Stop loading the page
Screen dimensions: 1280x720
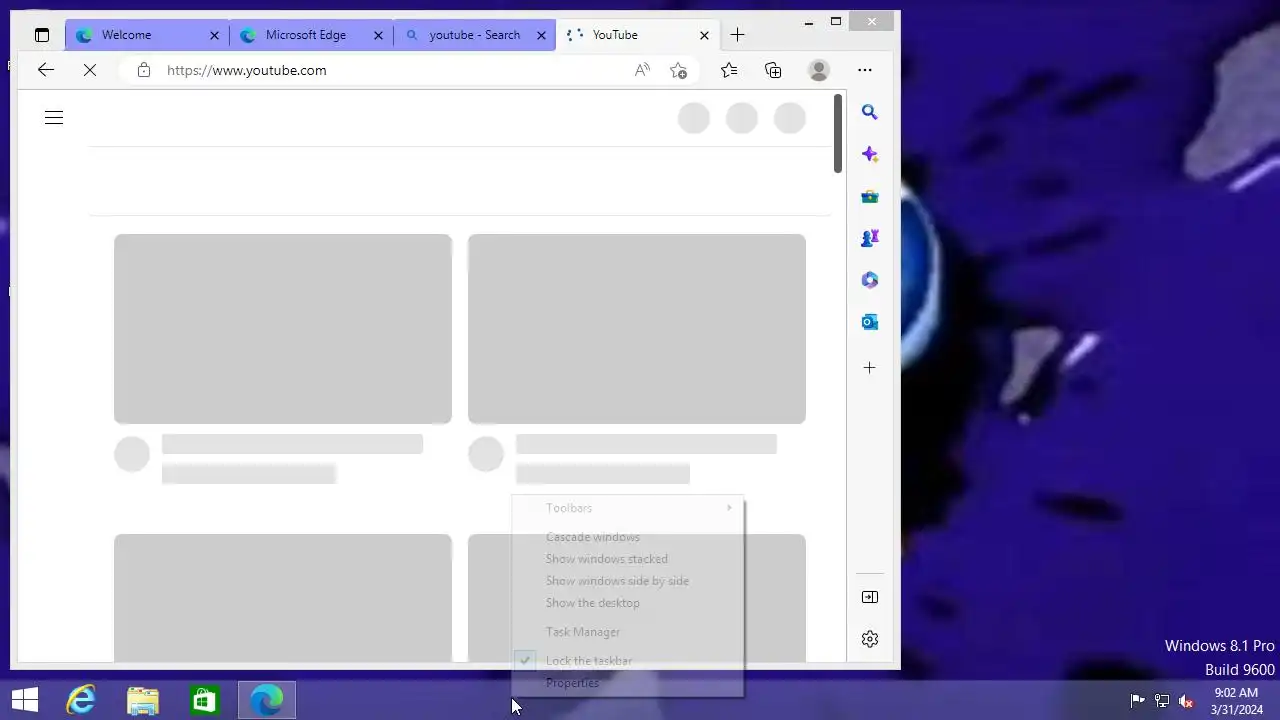click(x=90, y=70)
